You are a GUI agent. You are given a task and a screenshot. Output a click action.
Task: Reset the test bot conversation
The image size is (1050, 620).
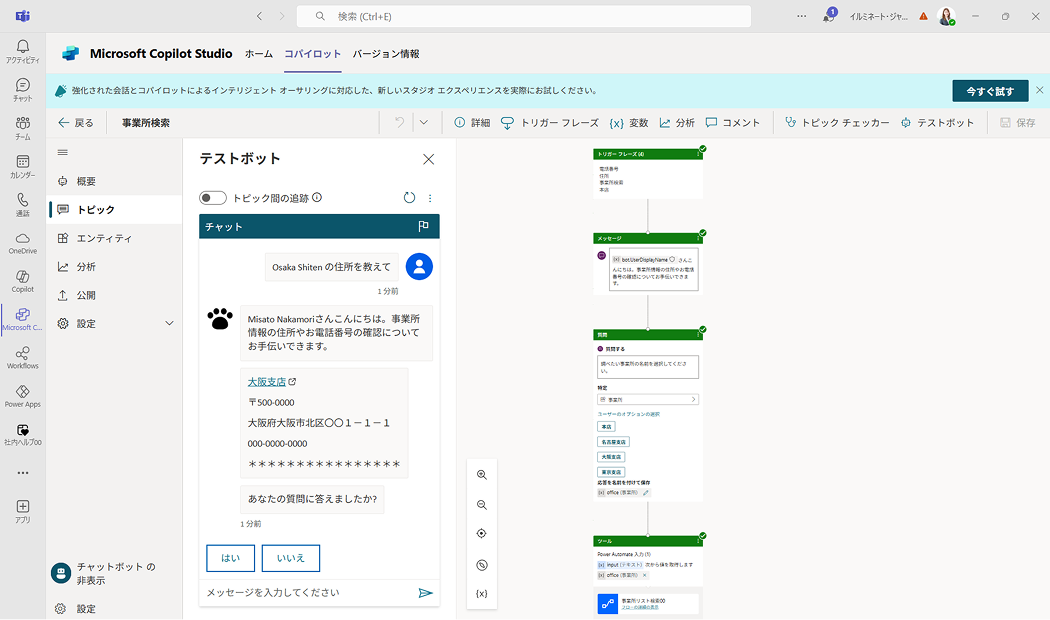click(x=409, y=198)
